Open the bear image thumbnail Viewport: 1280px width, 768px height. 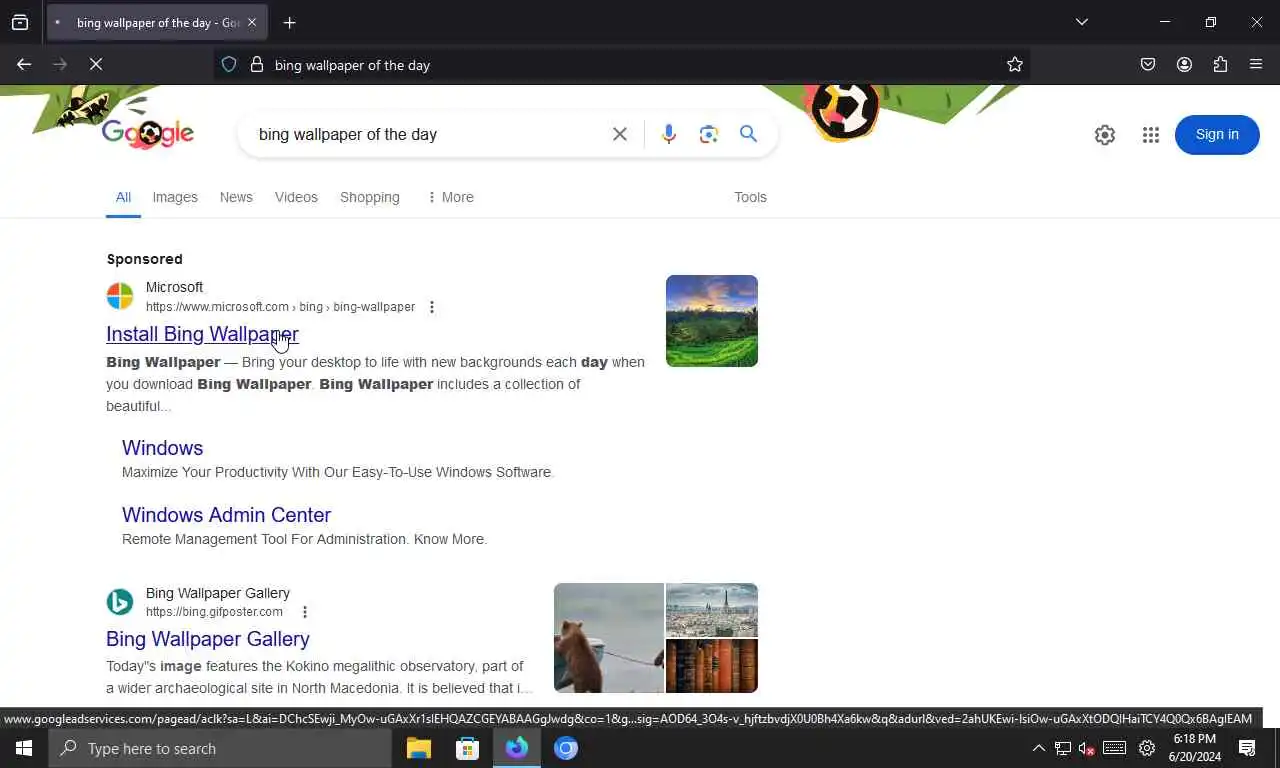point(609,638)
